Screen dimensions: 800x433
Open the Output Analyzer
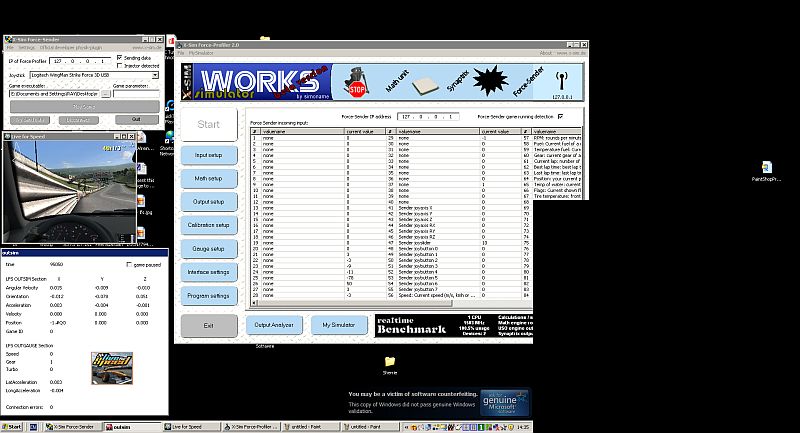274,325
